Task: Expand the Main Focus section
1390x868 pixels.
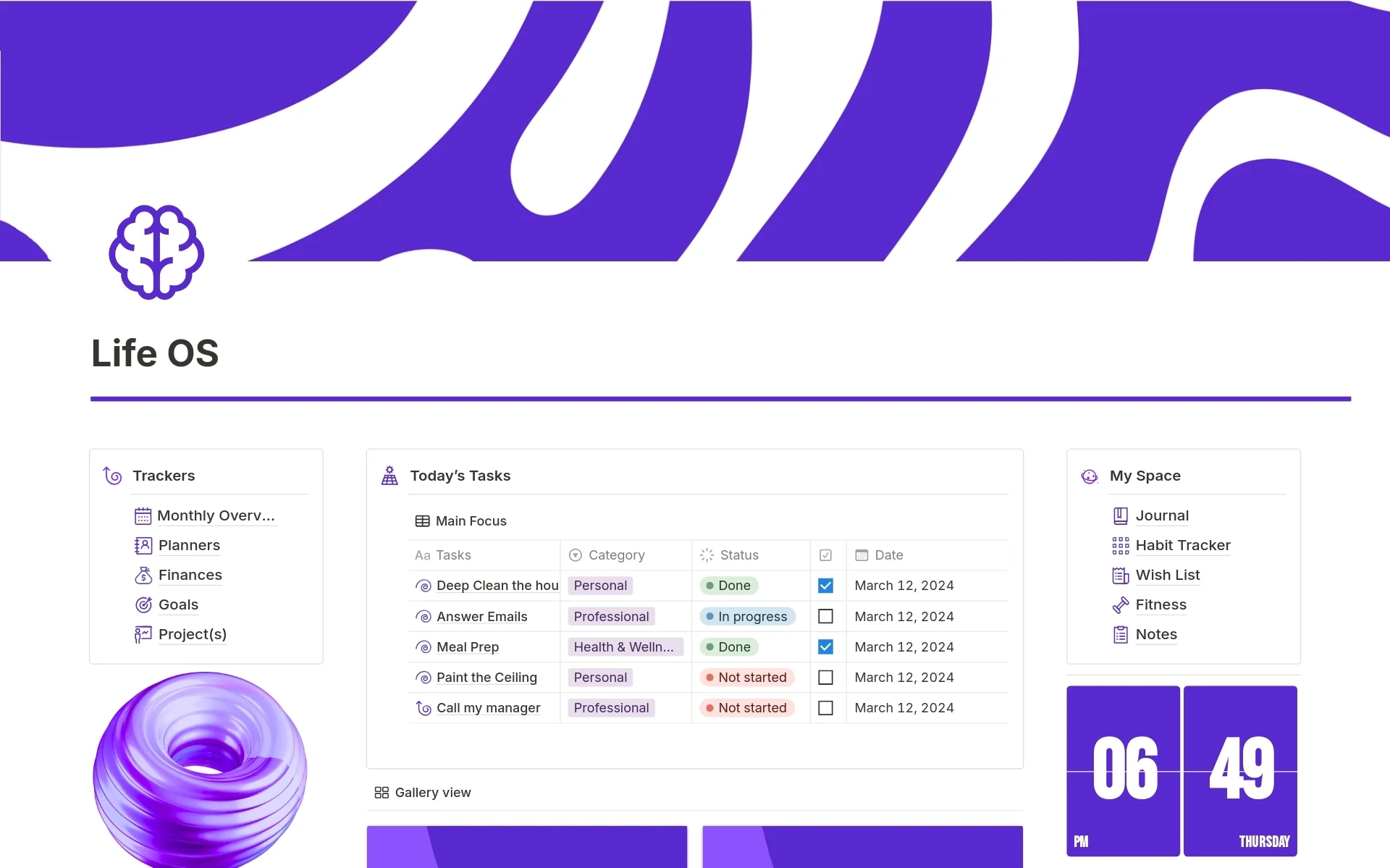Action: 470,520
